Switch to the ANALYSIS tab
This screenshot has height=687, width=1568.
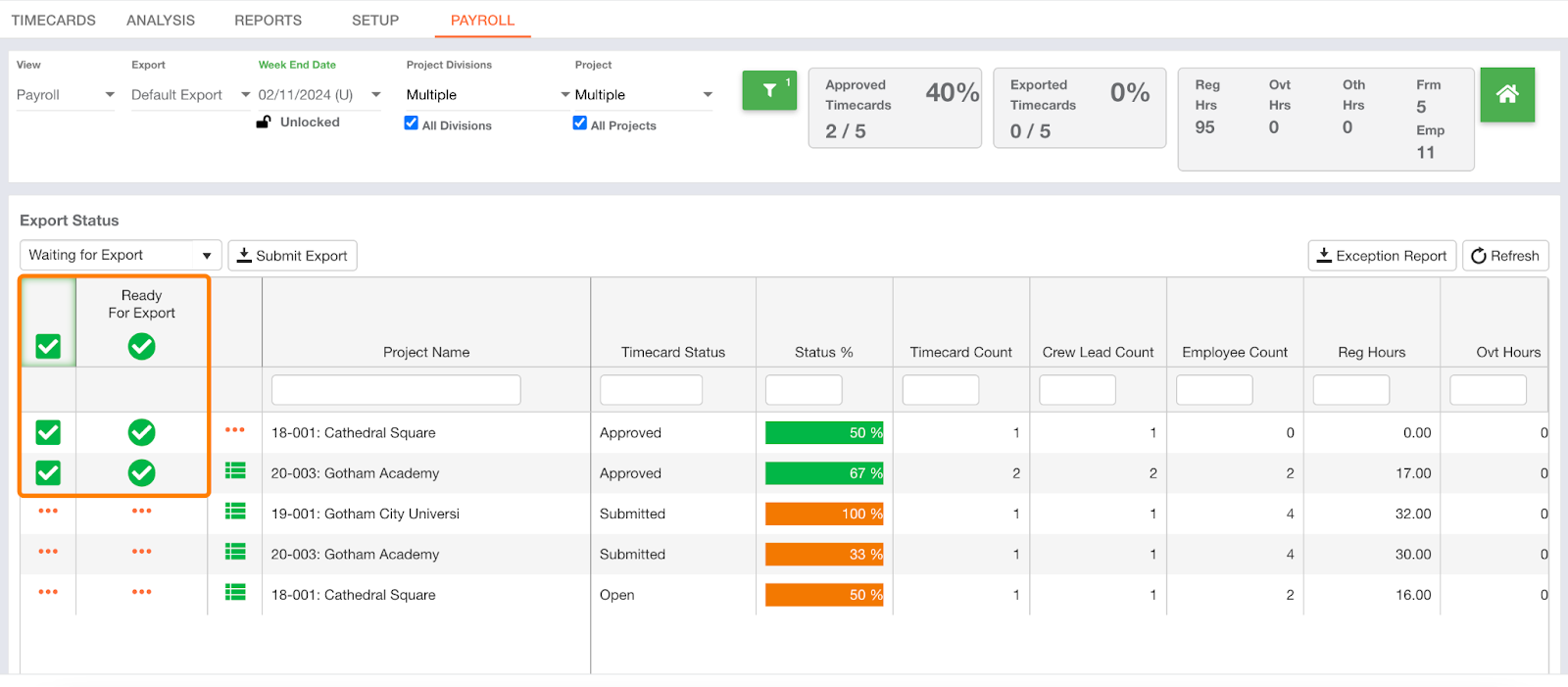[161, 20]
